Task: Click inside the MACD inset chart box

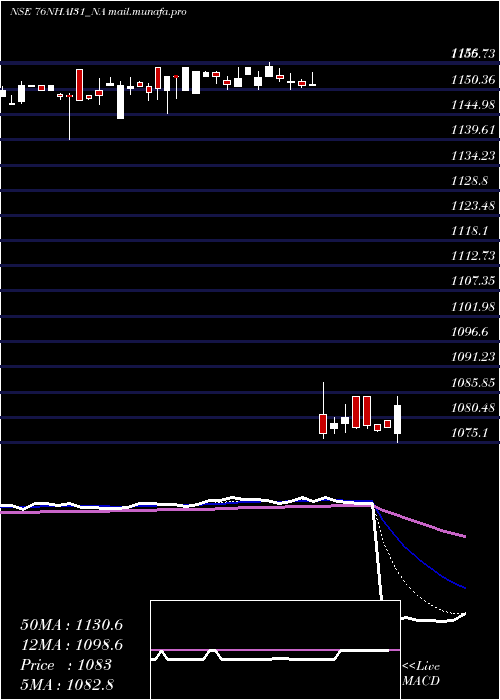Action: click(275, 650)
